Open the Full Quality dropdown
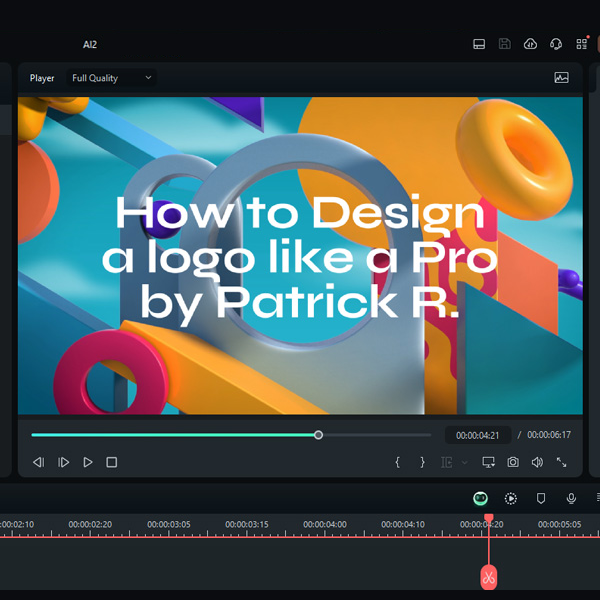600x600 pixels. click(x=112, y=78)
